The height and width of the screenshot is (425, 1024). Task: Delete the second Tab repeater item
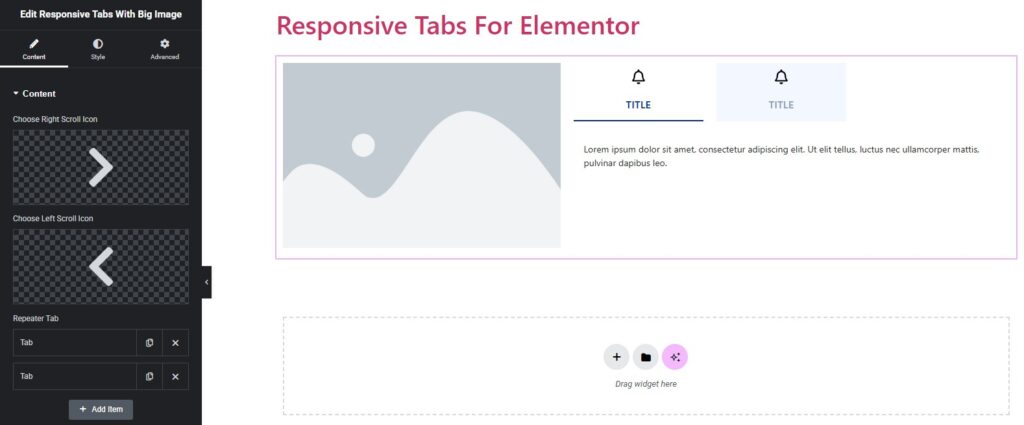point(175,376)
